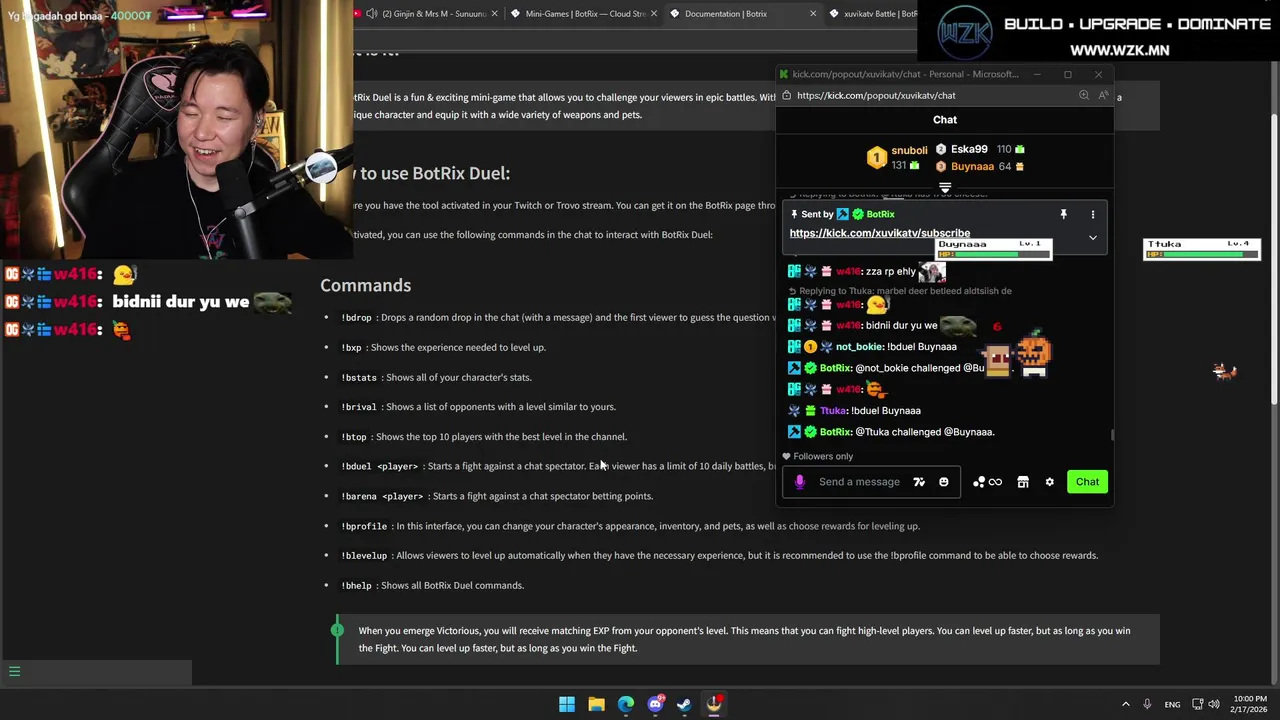Open volume control tray icon
The image size is (1280, 720).
pyautogui.click(x=1216, y=704)
